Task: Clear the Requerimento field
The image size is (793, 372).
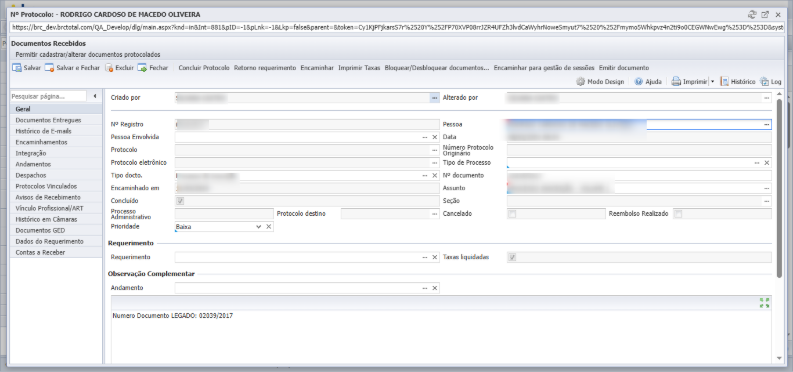Action: 434,257
